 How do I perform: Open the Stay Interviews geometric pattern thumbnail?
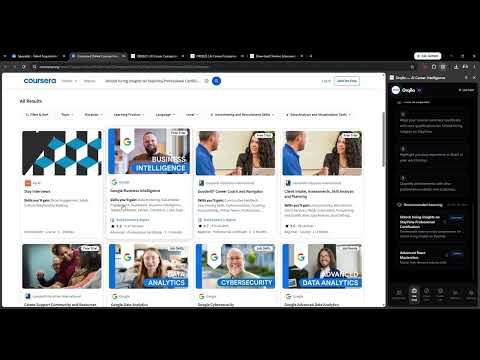pos(62,153)
